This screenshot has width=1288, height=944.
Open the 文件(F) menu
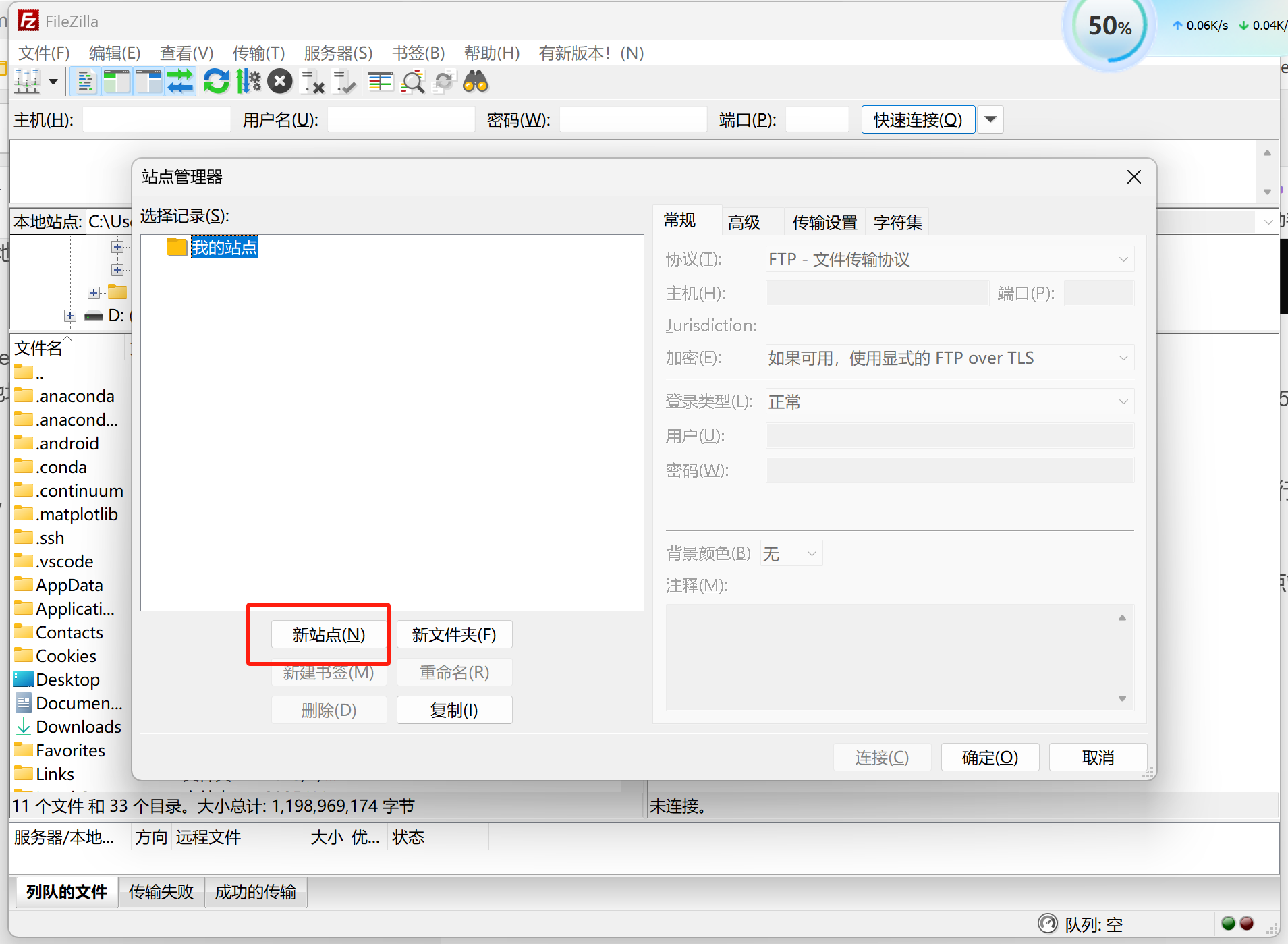44,53
